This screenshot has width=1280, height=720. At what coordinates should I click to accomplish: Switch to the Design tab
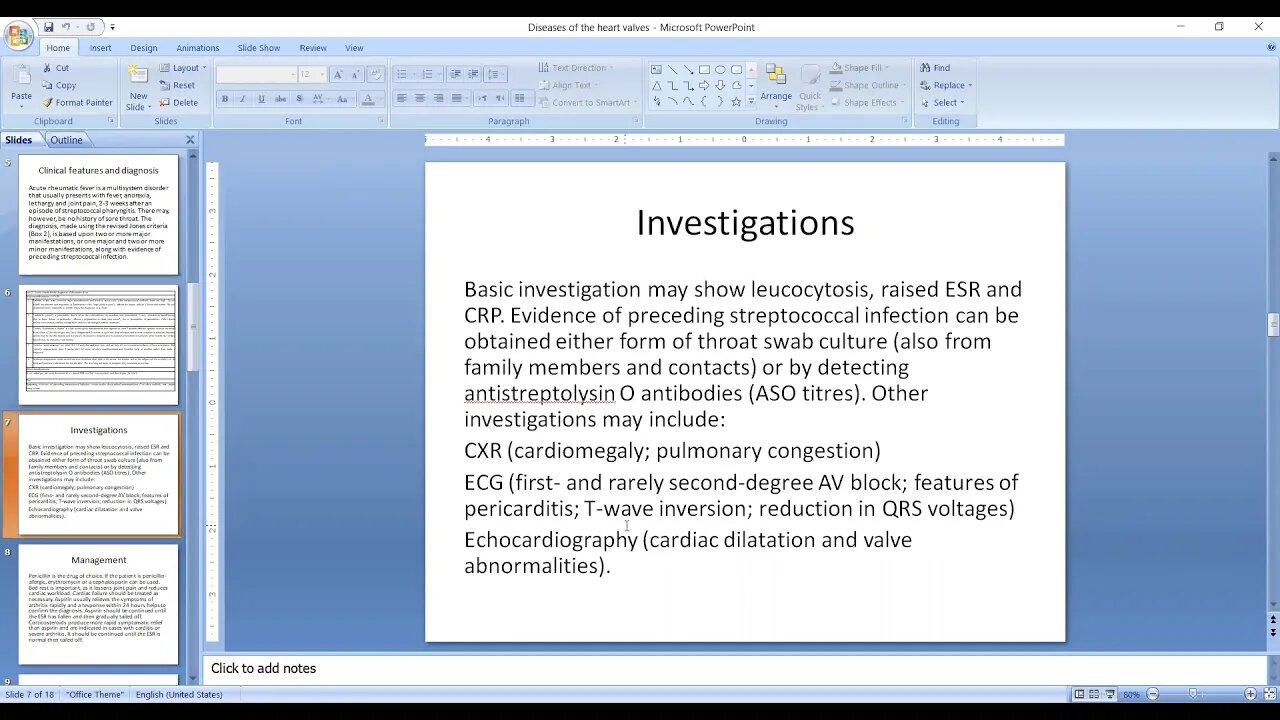144,47
